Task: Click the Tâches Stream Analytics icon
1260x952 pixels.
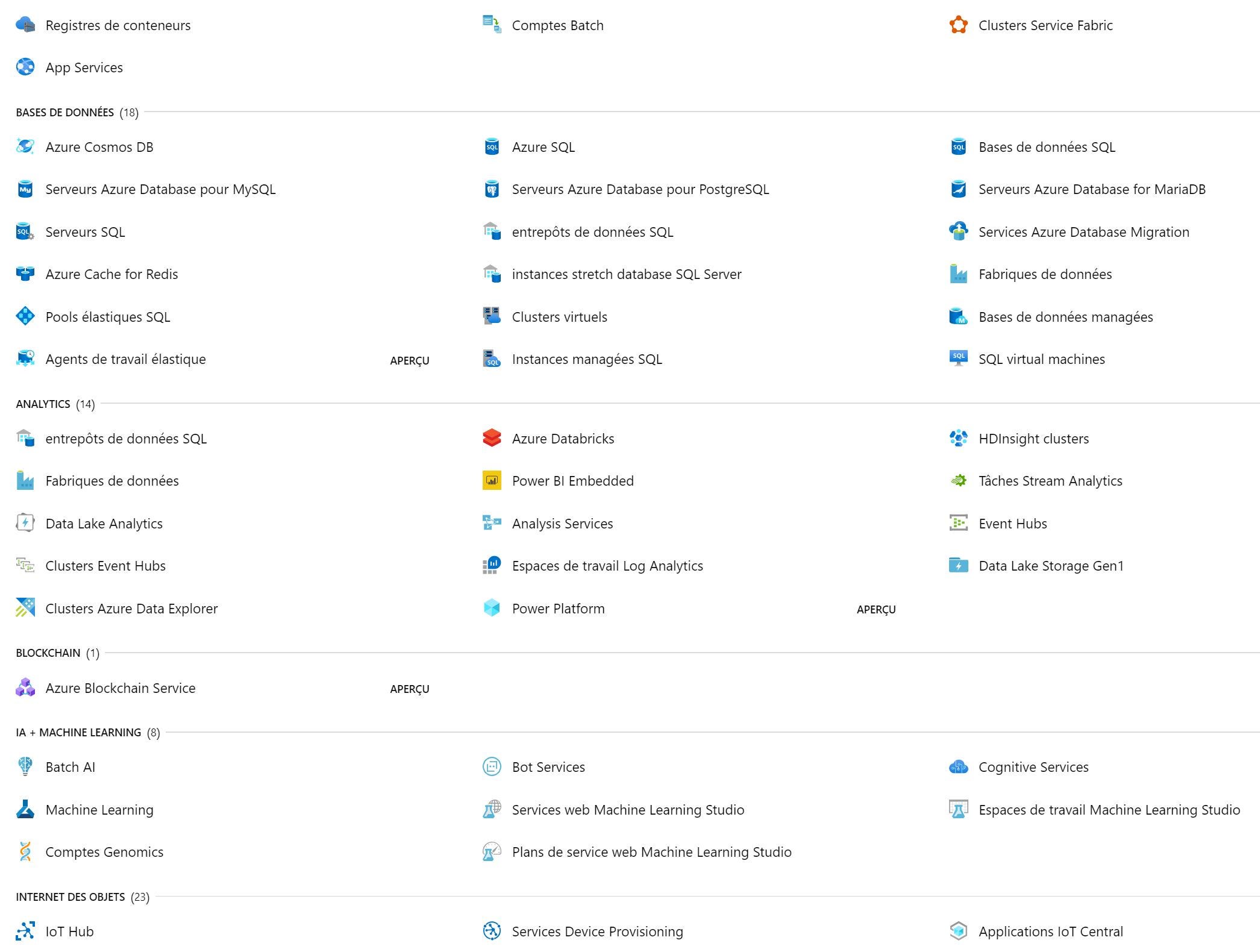Action: (958, 481)
